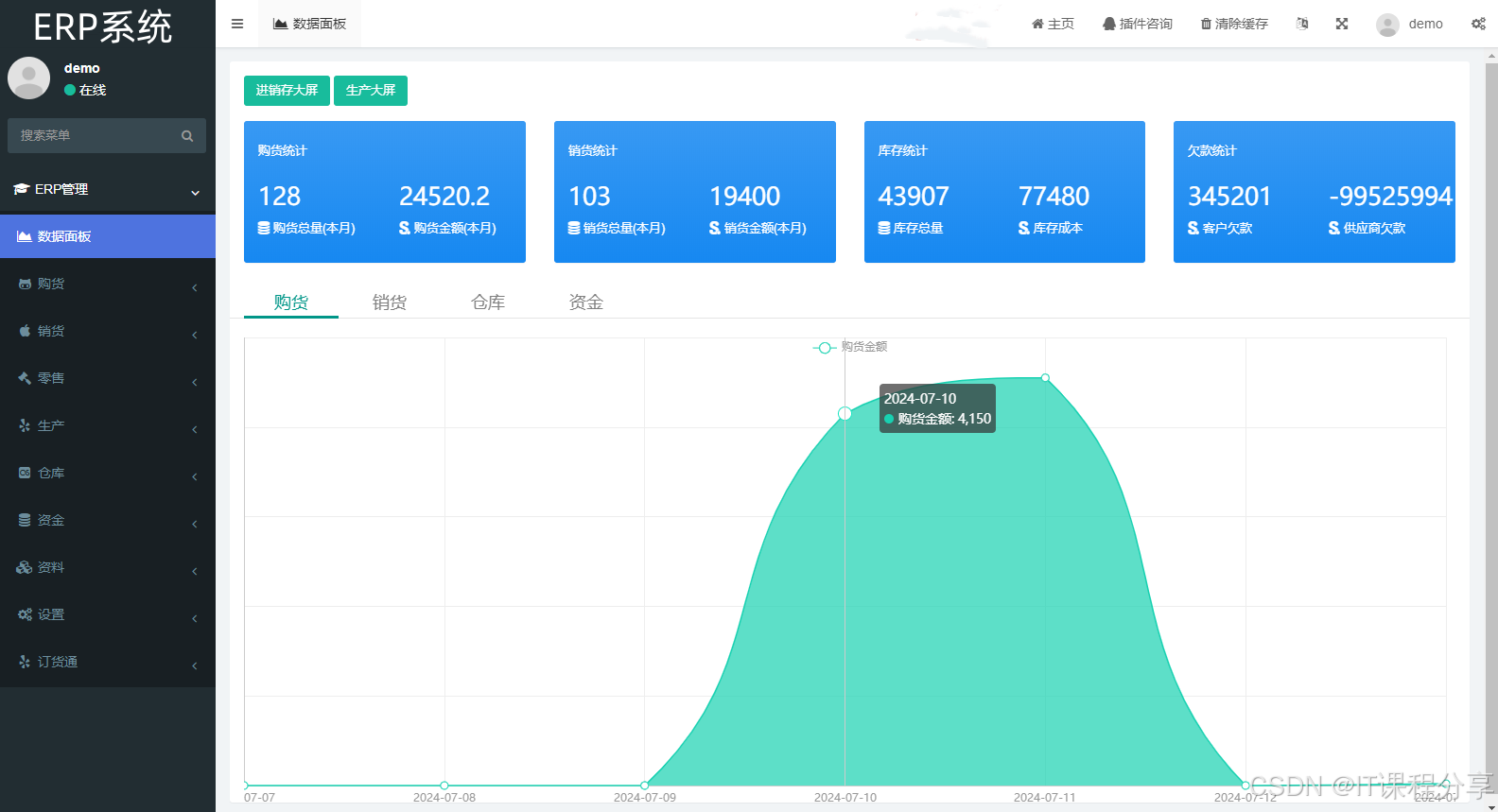Click the 搜索菜单 search input field
The width and height of the screenshot is (1498, 812).
[x=95, y=136]
